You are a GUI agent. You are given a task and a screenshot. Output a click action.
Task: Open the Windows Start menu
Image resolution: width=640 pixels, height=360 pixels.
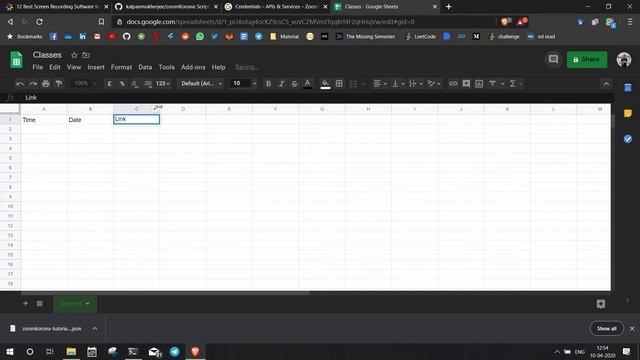click(x=10, y=351)
